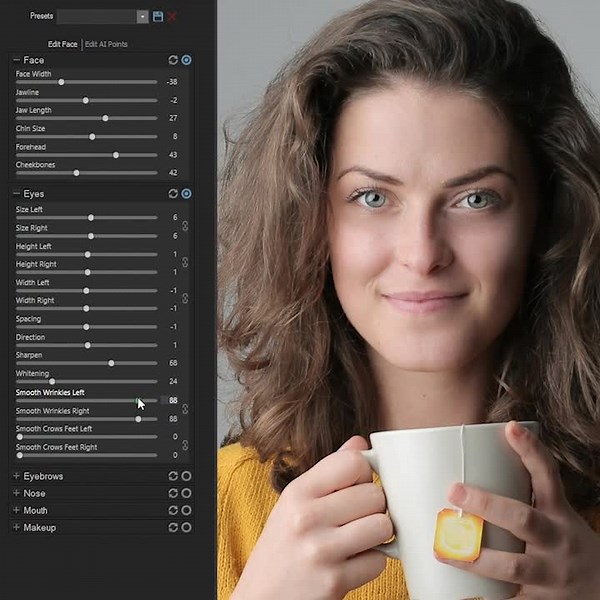Click the Whitening value 24
This screenshot has width=600, height=600.
(173, 381)
